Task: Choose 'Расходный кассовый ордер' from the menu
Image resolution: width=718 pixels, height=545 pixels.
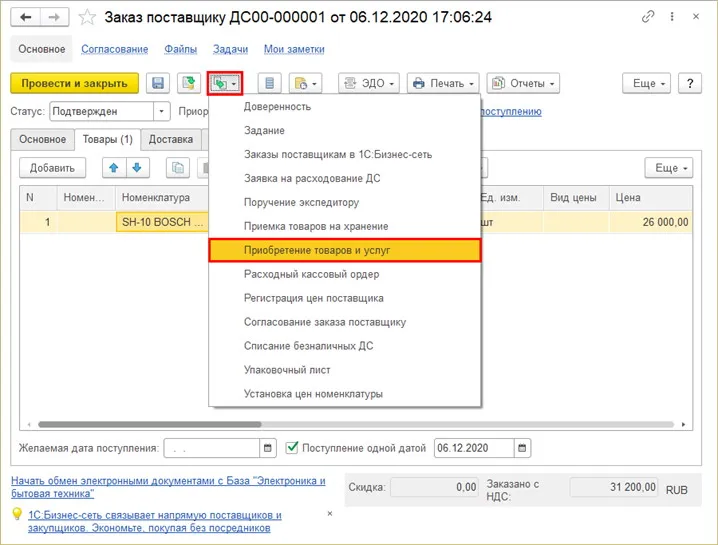Action: click(x=311, y=274)
